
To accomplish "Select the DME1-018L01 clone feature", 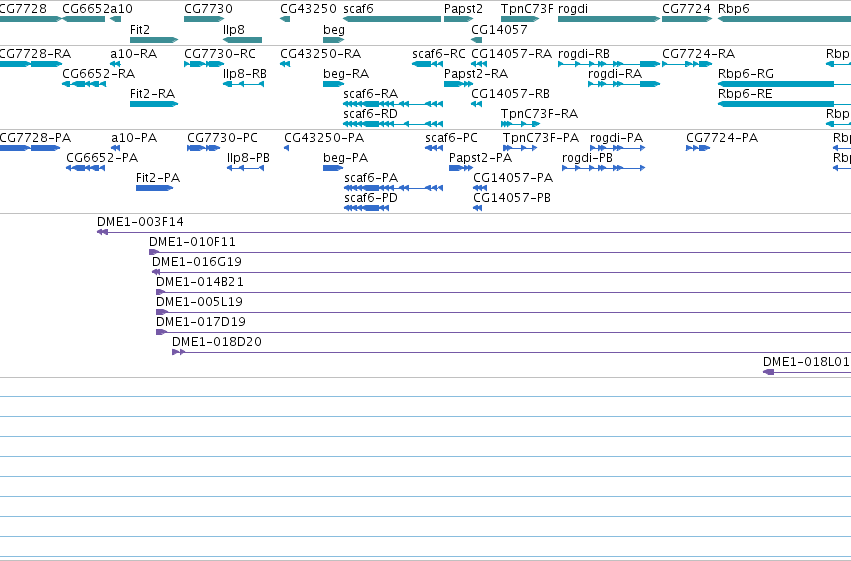I will [806, 372].
